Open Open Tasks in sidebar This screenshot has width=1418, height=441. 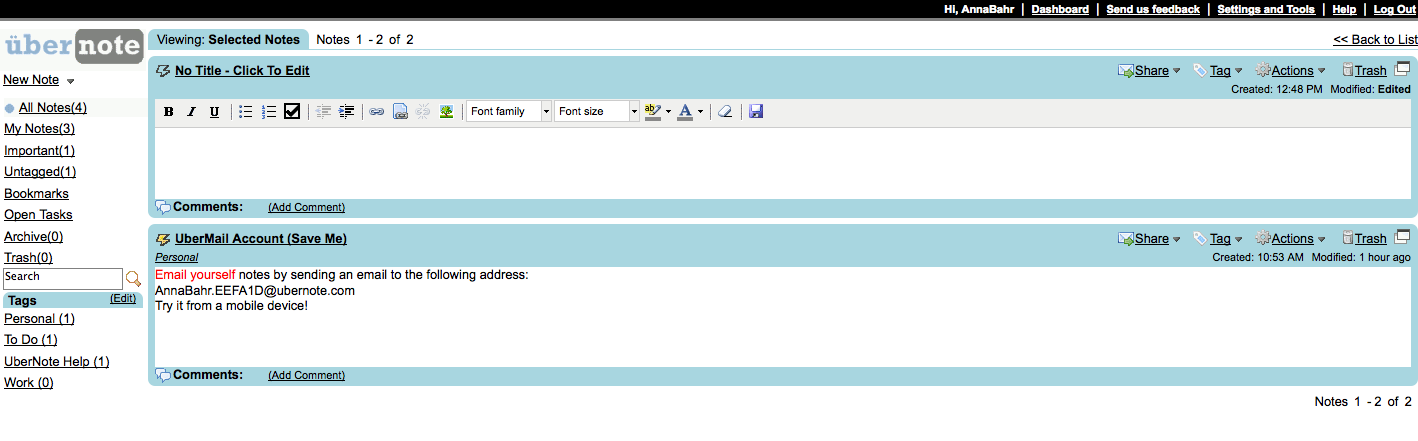tap(38, 215)
